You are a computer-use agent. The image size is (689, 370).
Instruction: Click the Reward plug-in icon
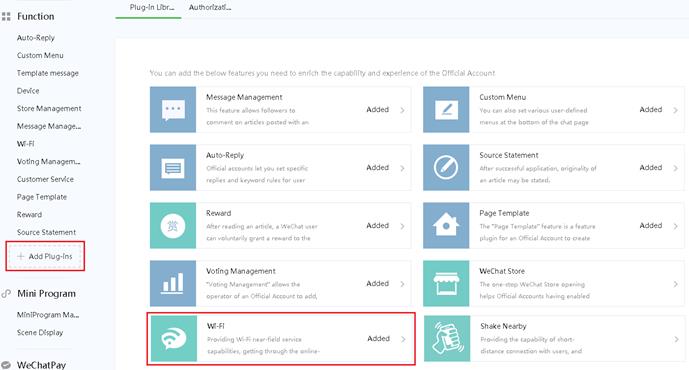(173, 226)
